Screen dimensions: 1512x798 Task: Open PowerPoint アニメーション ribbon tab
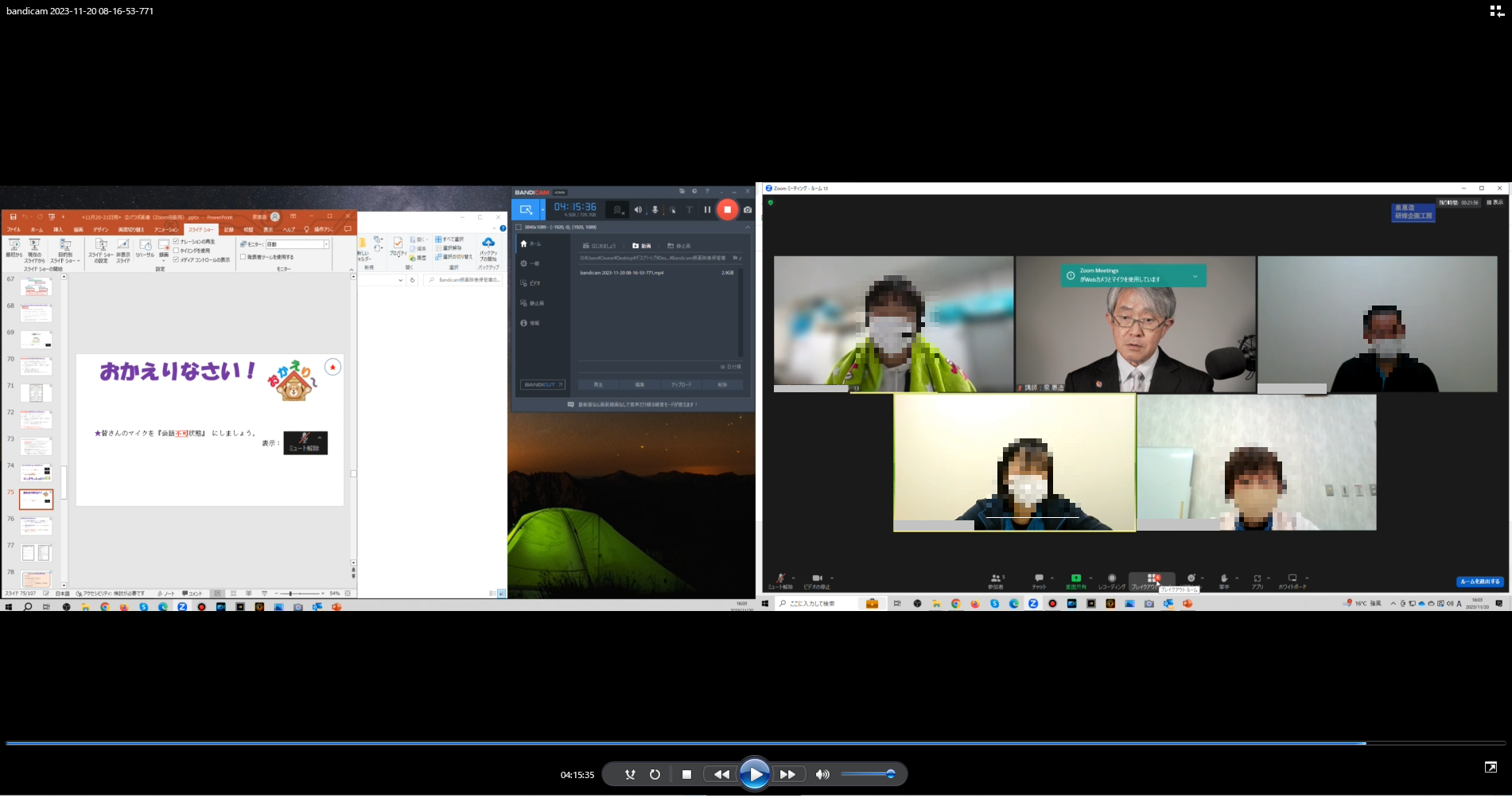point(165,229)
